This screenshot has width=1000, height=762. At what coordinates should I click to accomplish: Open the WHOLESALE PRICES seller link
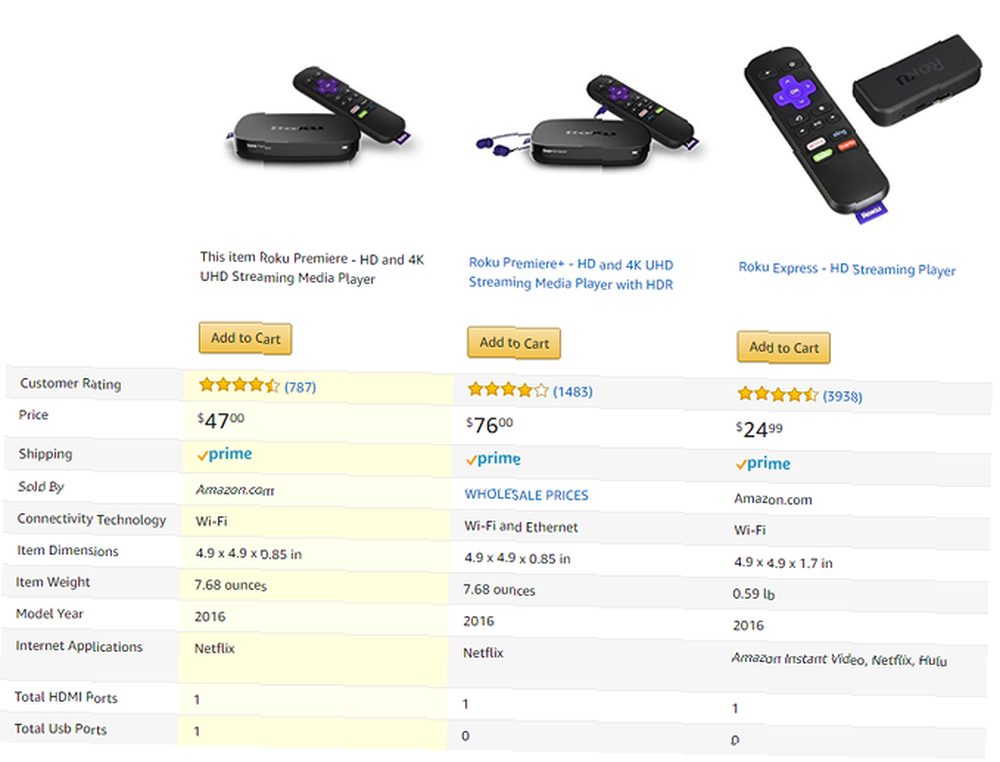[x=526, y=495]
